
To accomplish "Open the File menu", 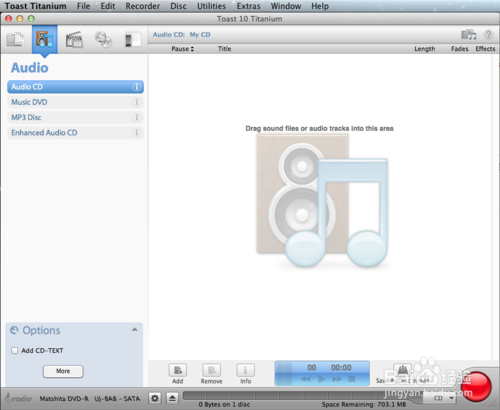I will [x=83, y=6].
